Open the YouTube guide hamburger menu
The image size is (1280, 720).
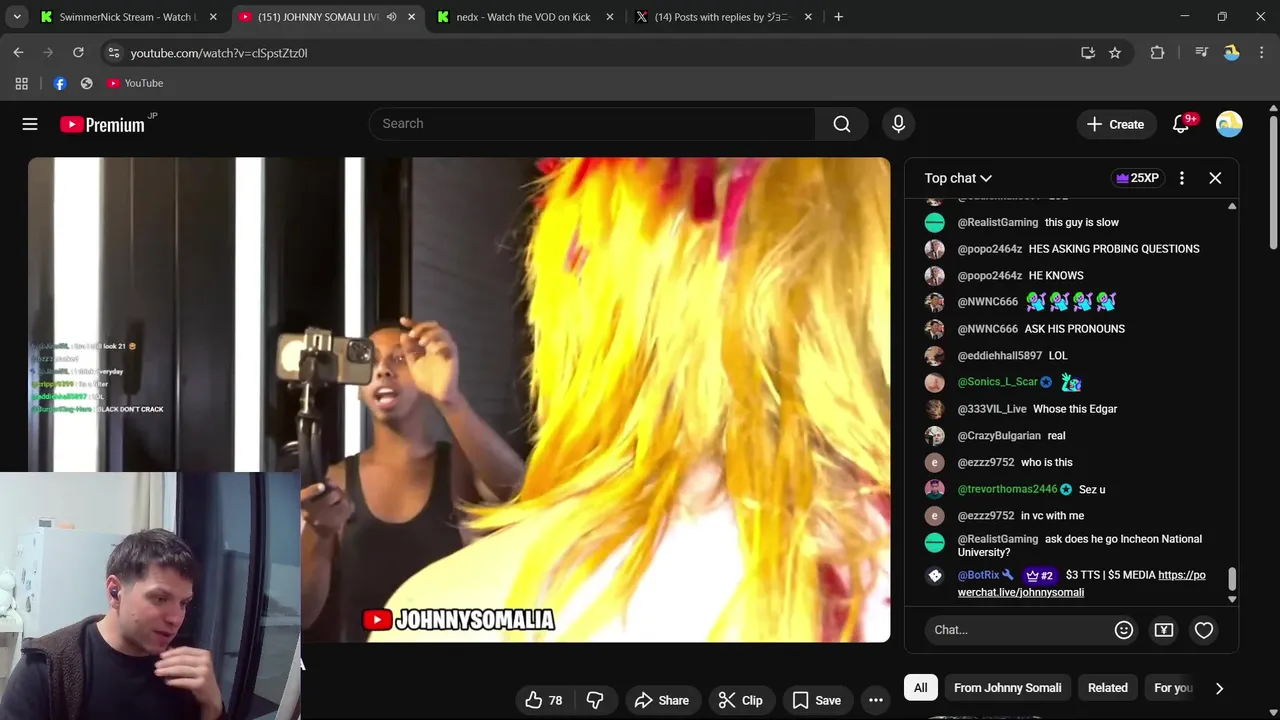[x=30, y=124]
